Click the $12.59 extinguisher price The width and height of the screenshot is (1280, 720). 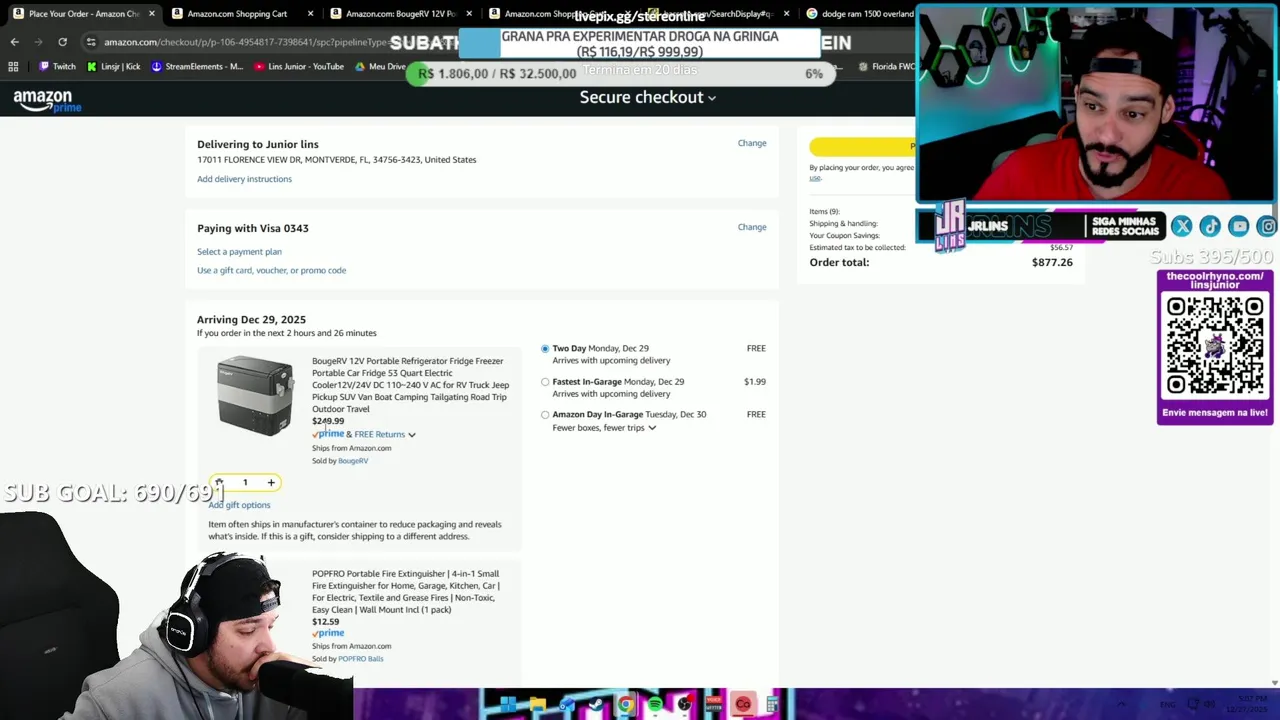point(325,622)
